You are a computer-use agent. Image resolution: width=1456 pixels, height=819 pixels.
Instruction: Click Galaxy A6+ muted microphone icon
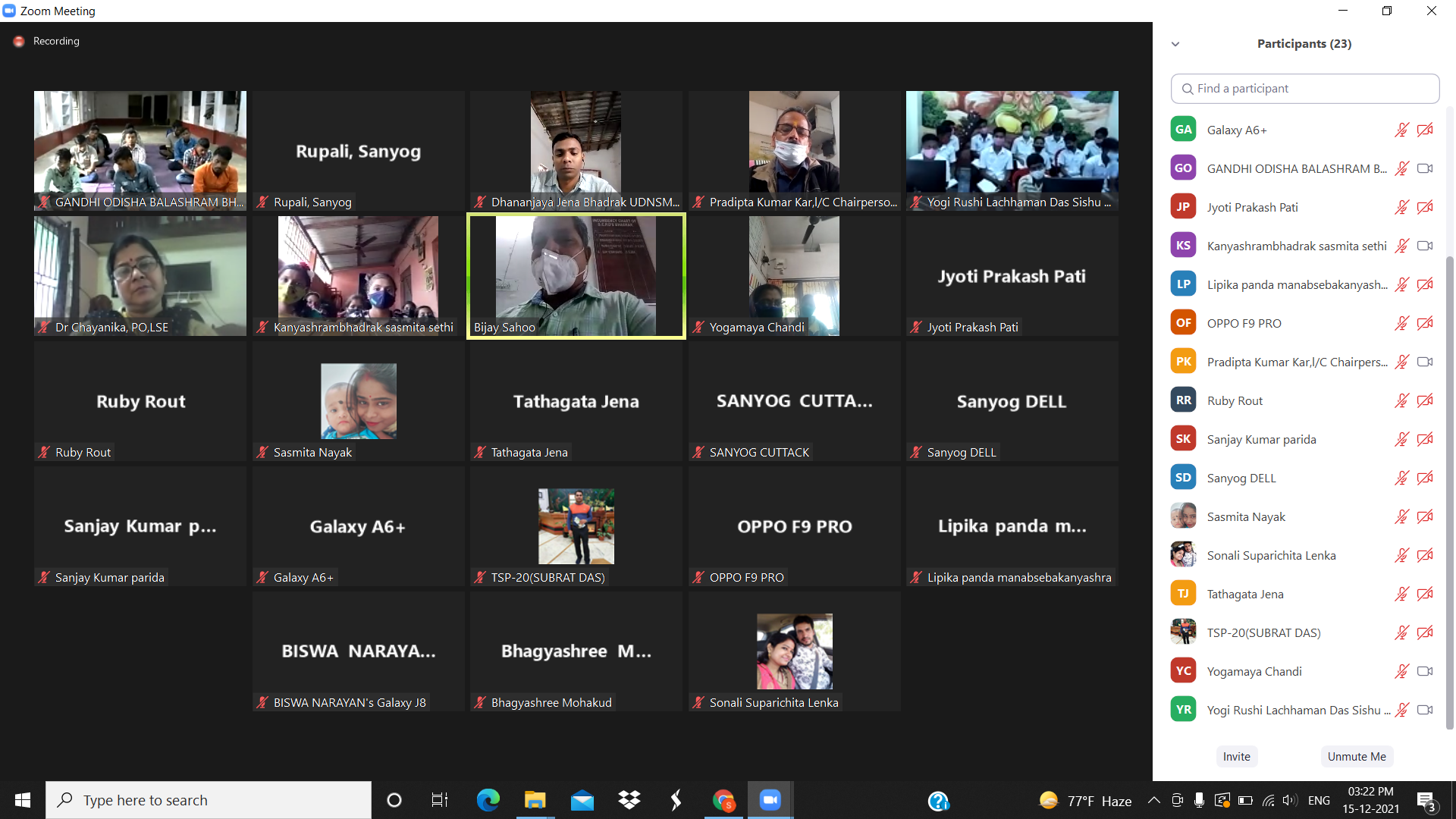1401,130
